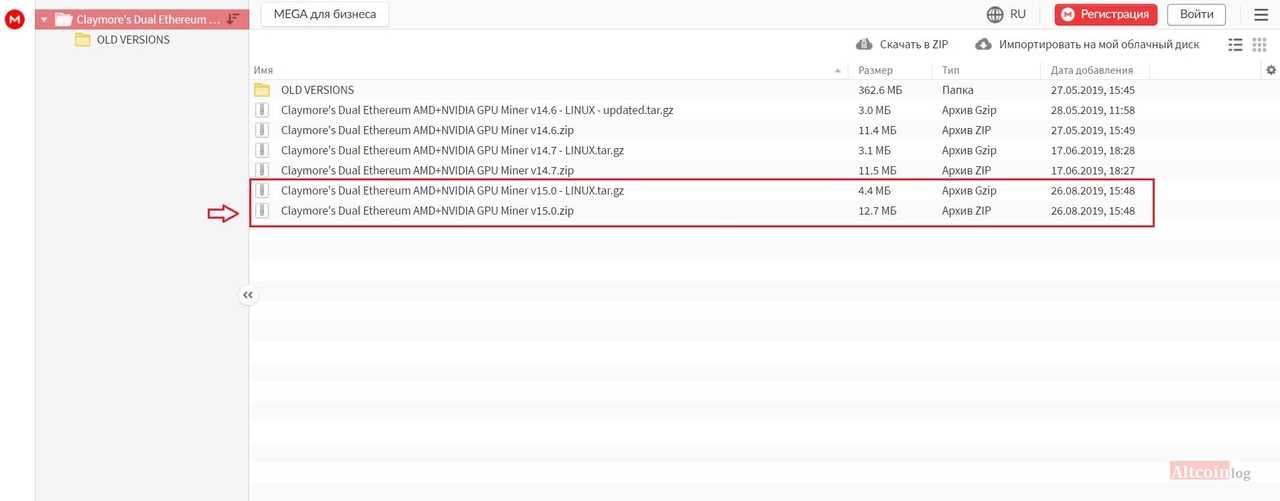Click the cloud icon next to Импортировать
This screenshot has height=501, width=1280.
[983, 45]
